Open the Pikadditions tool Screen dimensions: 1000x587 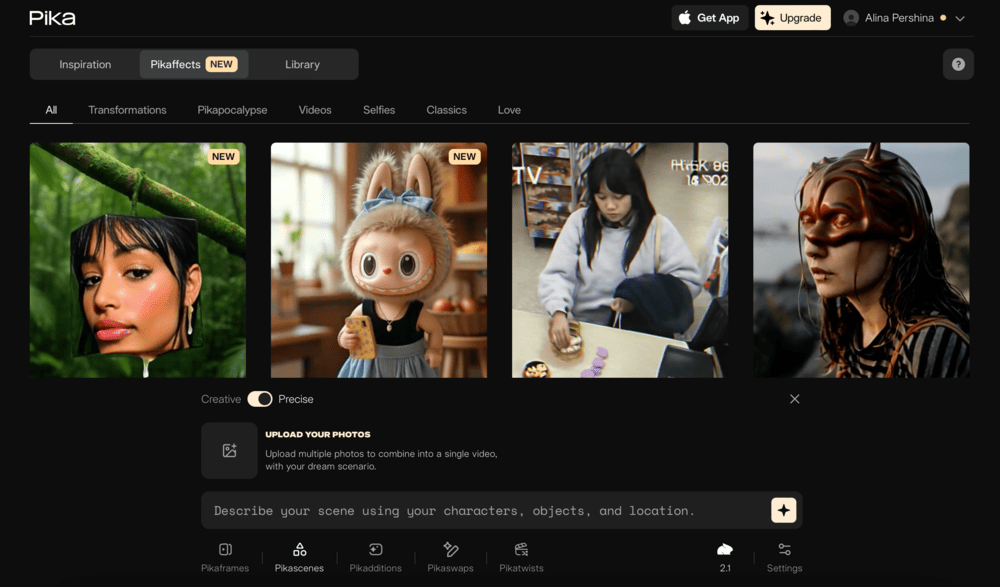[x=375, y=556]
